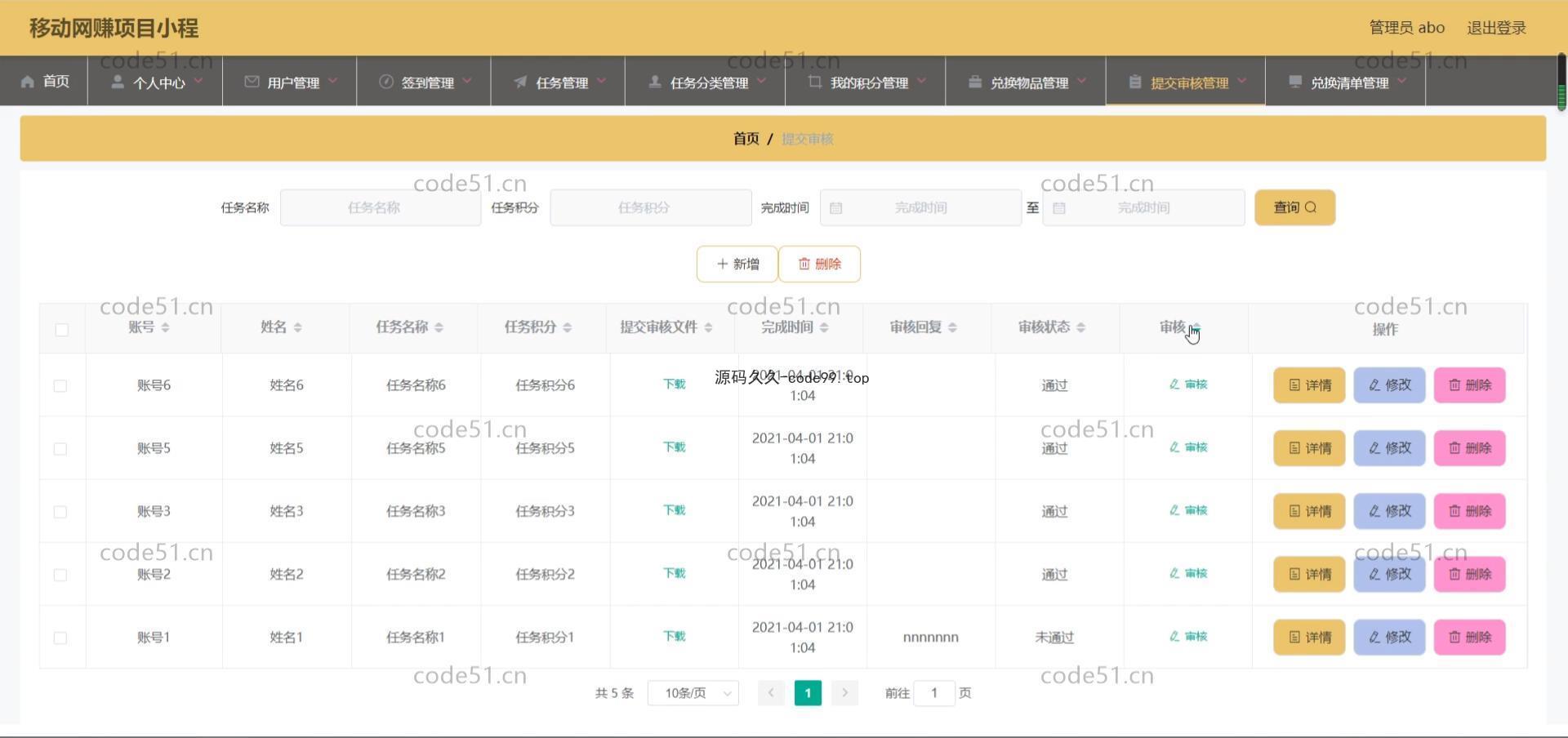Click the 前往 page number input
The image size is (1568, 738).
pos(934,693)
